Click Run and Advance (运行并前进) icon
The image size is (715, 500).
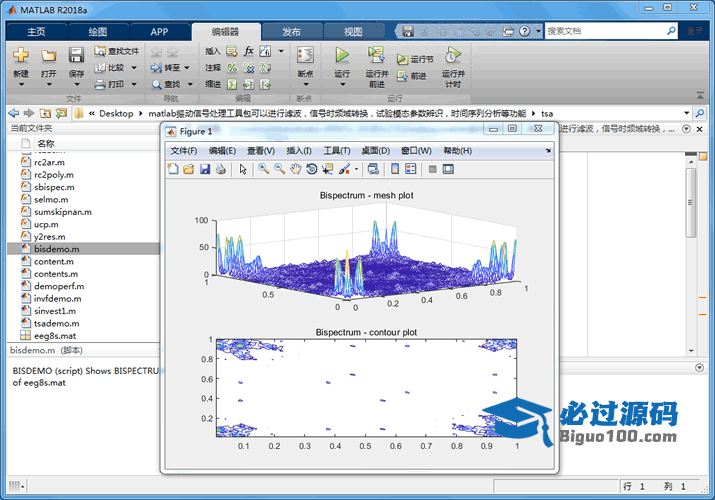(x=376, y=55)
